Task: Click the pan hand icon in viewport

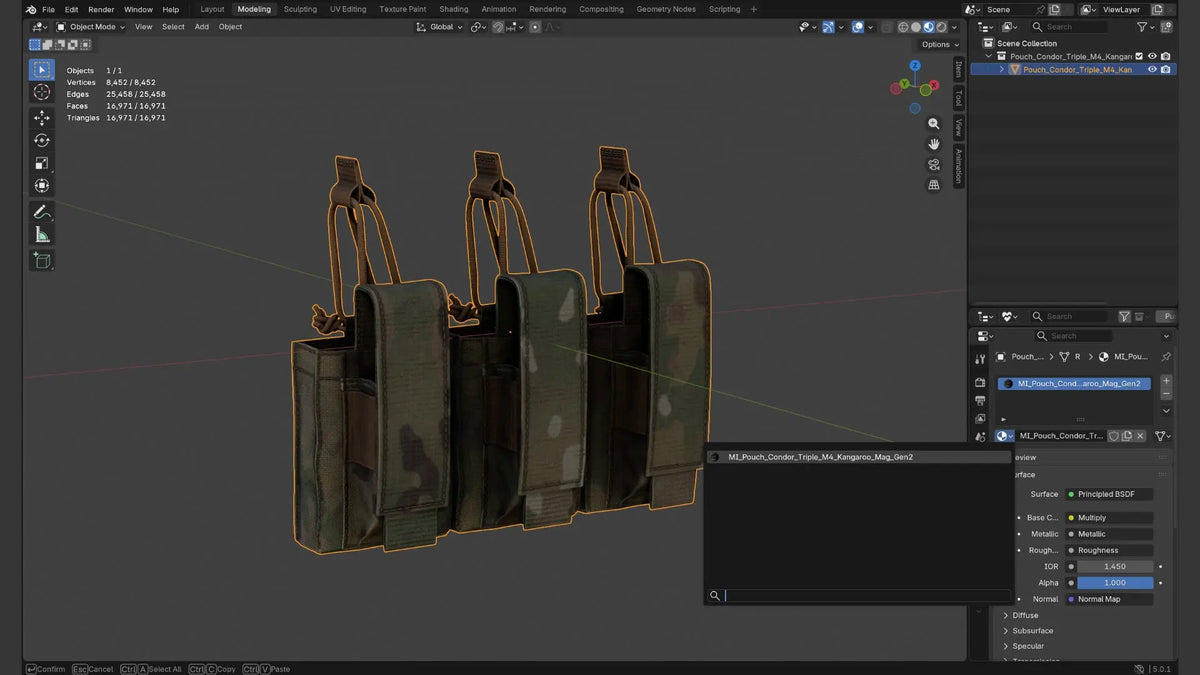Action: [x=934, y=144]
